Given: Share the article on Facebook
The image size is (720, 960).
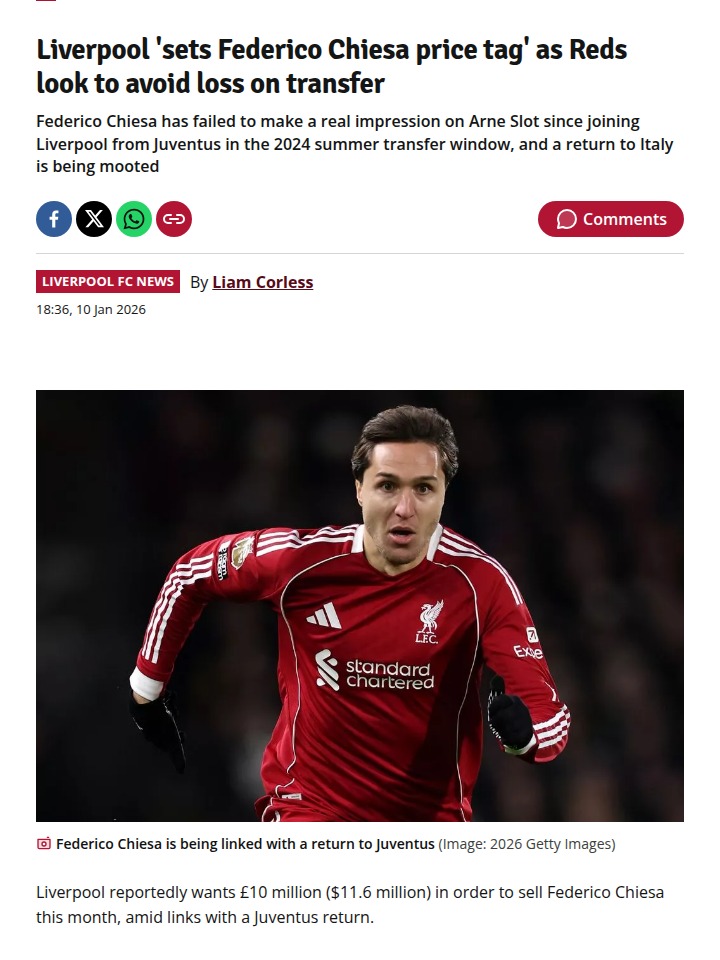Looking at the screenshot, I should click(54, 219).
